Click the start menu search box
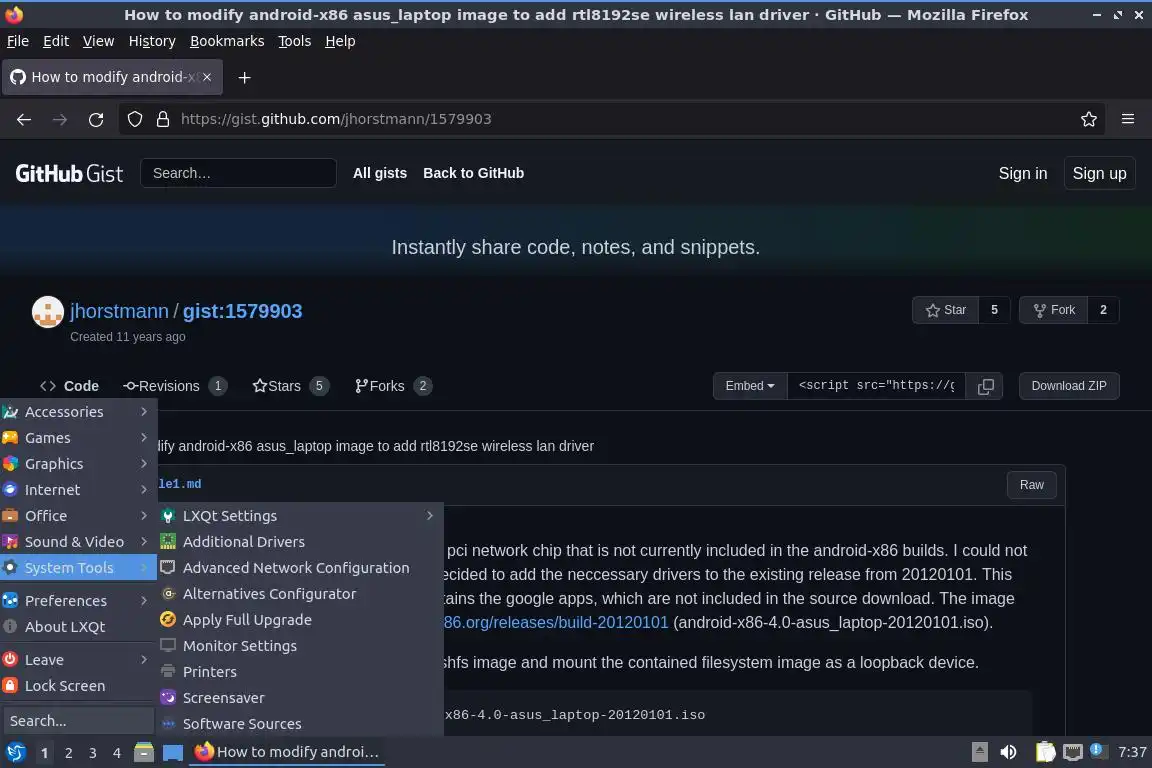The height and width of the screenshot is (768, 1152). pyautogui.click(x=78, y=722)
